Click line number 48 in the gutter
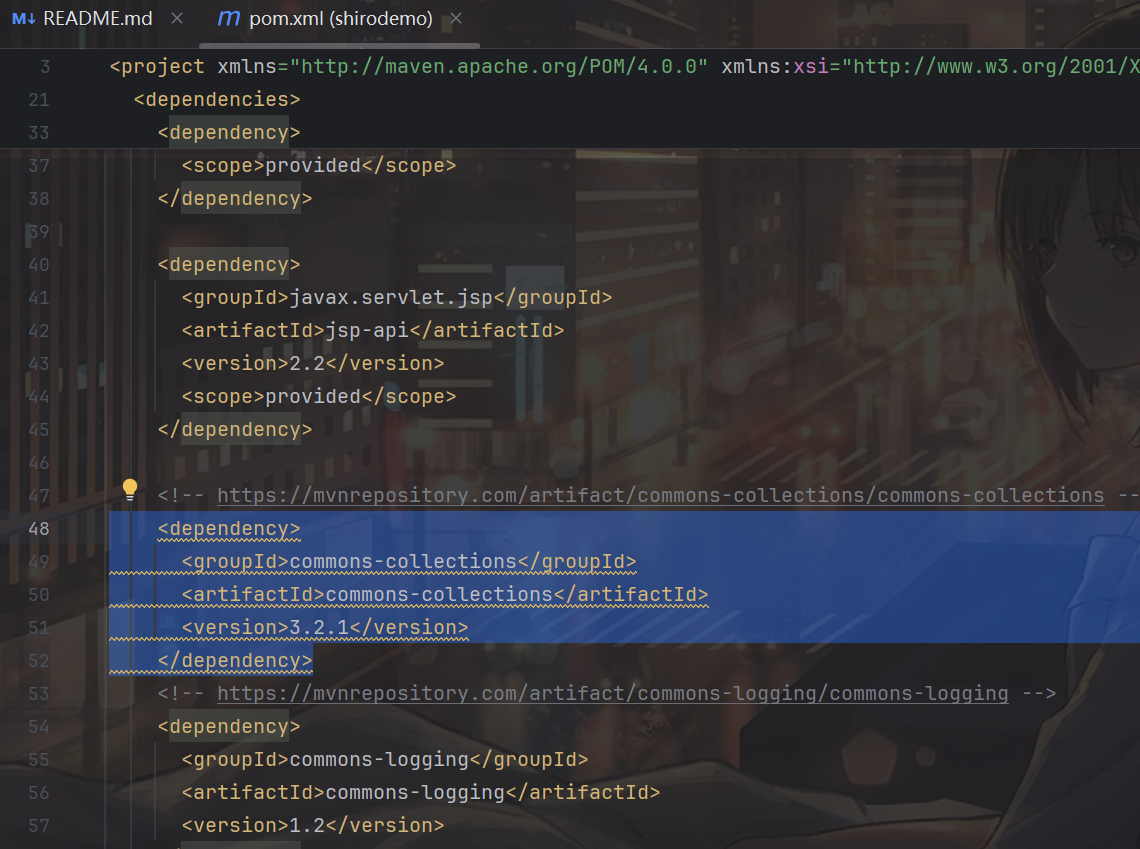Image resolution: width=1140 pixels, height=849 pixels. [38, 528]
